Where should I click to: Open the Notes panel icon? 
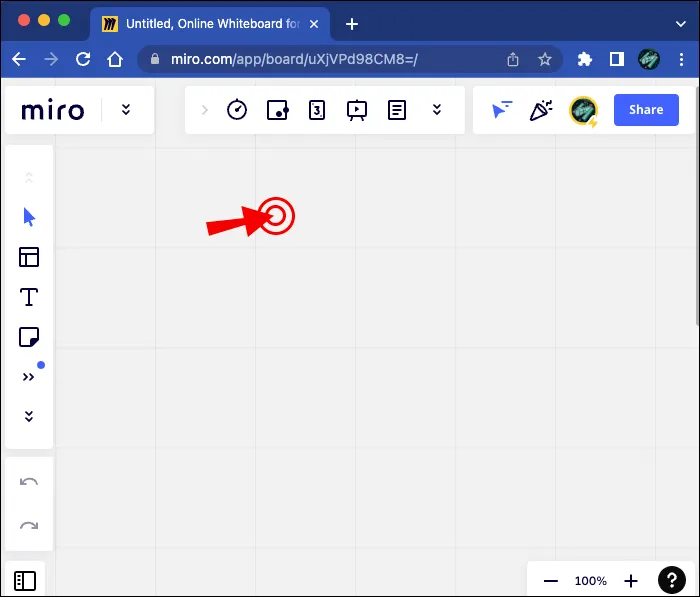coord(397,110)
